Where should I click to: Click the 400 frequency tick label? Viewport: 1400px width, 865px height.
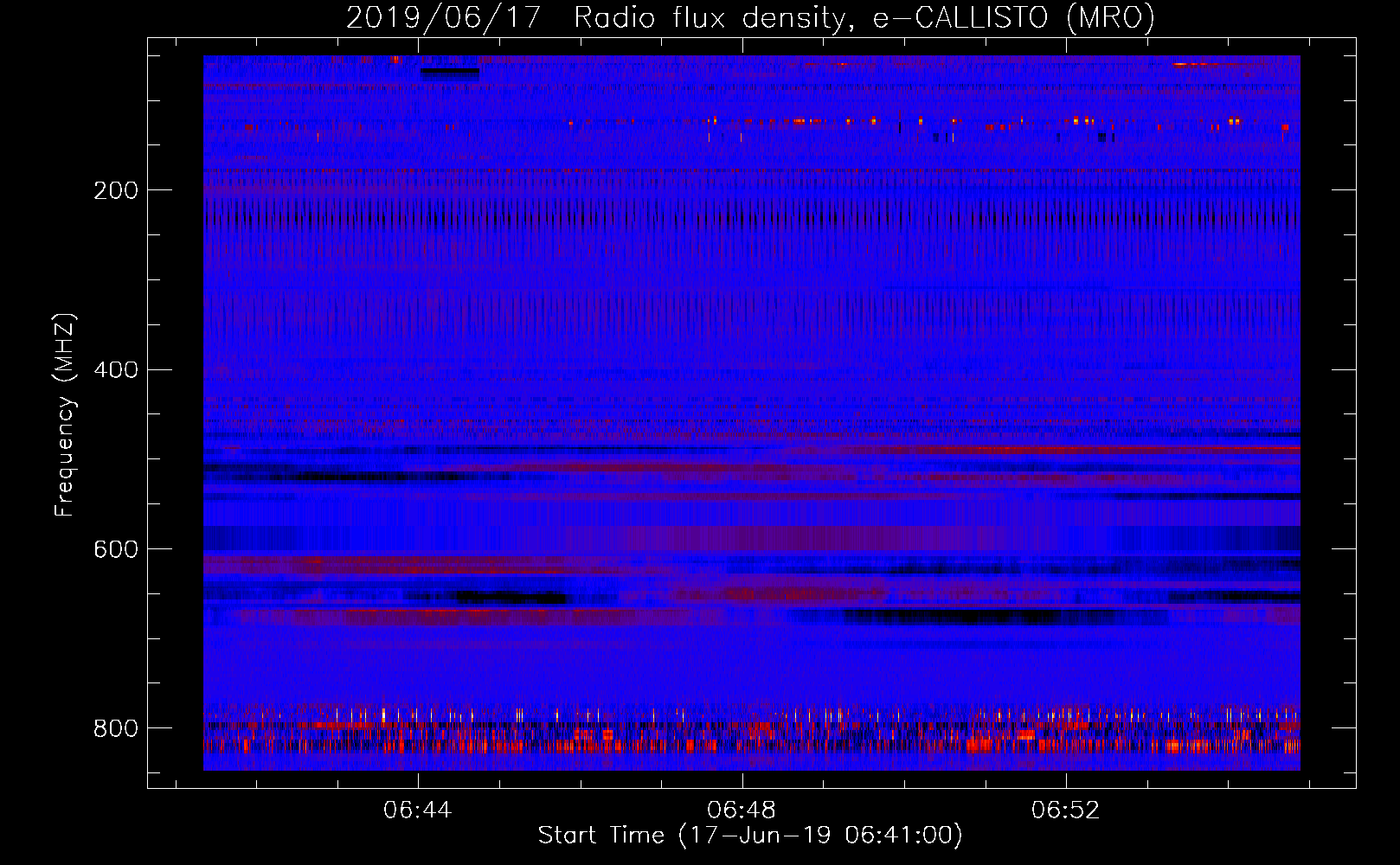[x=116, y=370]
